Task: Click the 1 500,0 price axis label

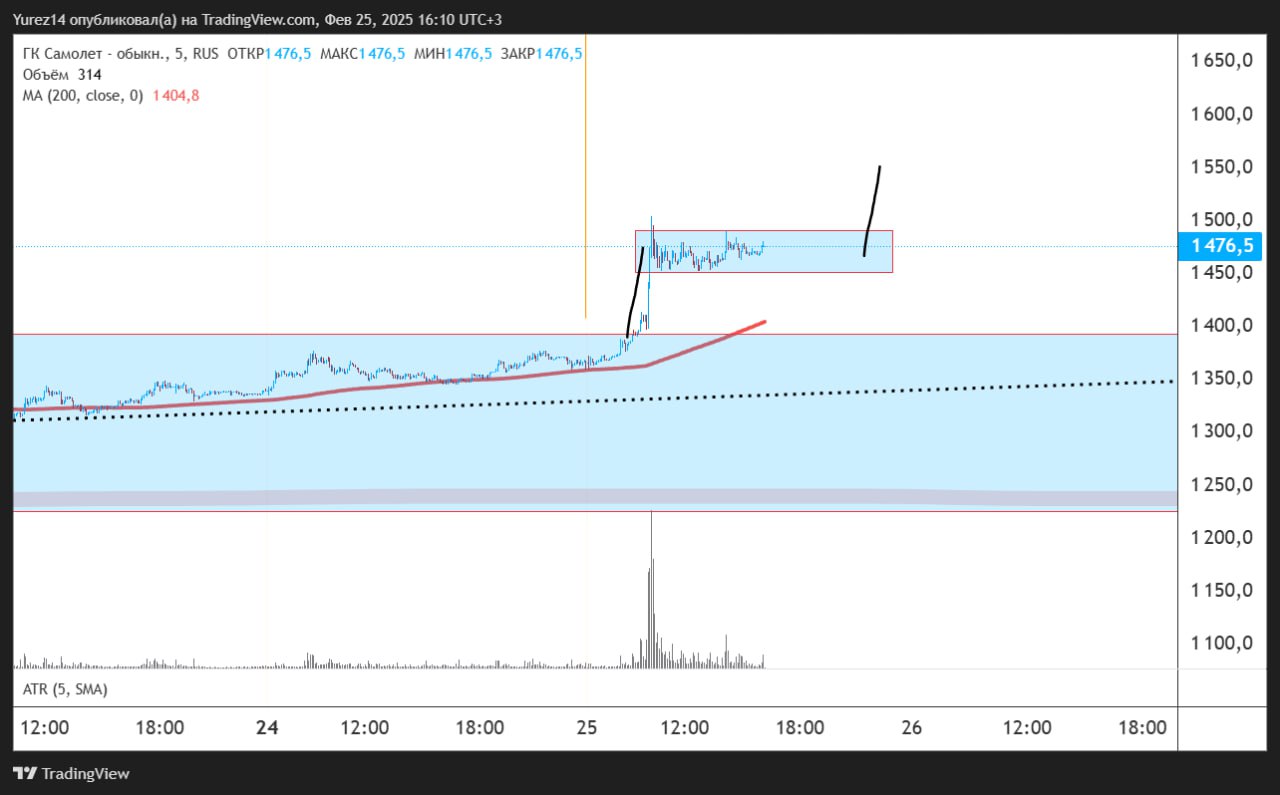Action: point(1222,220)
